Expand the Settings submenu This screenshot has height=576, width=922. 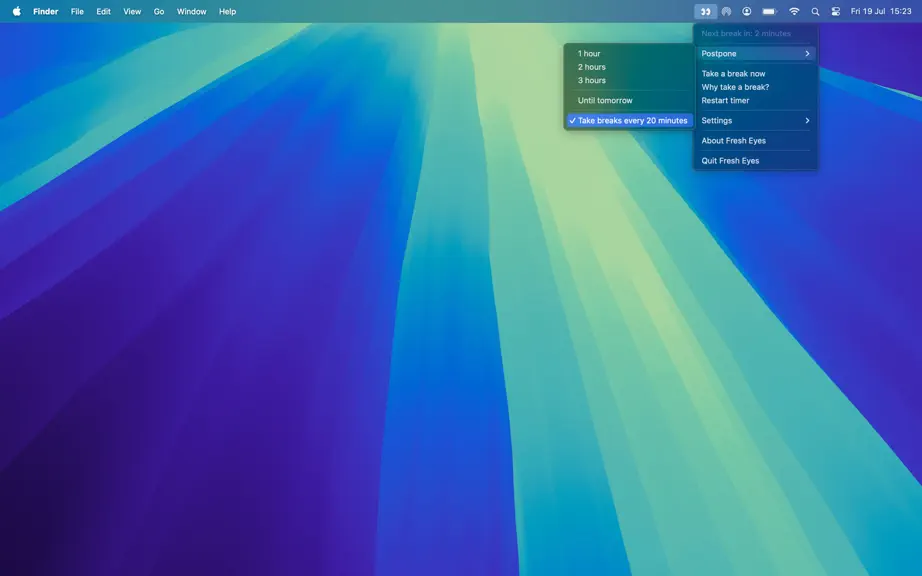pyautogui.click(x=755, y=120)
